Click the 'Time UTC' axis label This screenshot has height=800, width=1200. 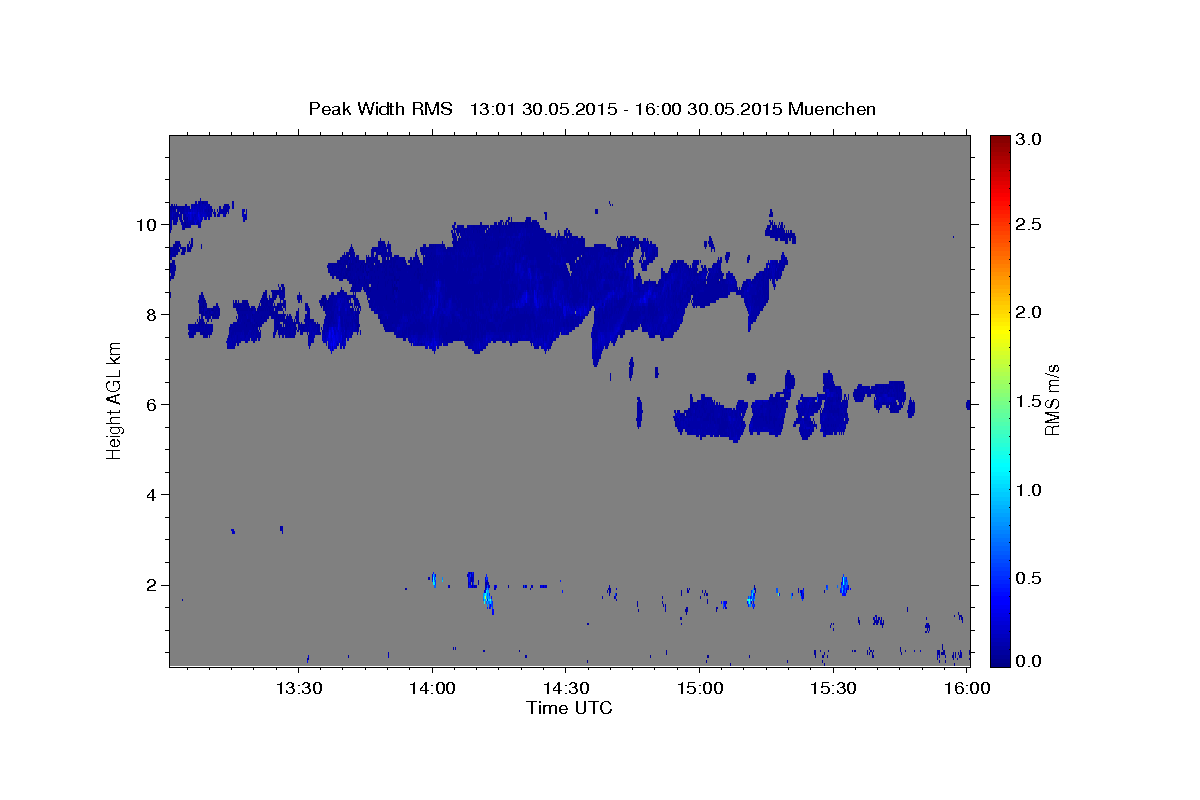569,708
